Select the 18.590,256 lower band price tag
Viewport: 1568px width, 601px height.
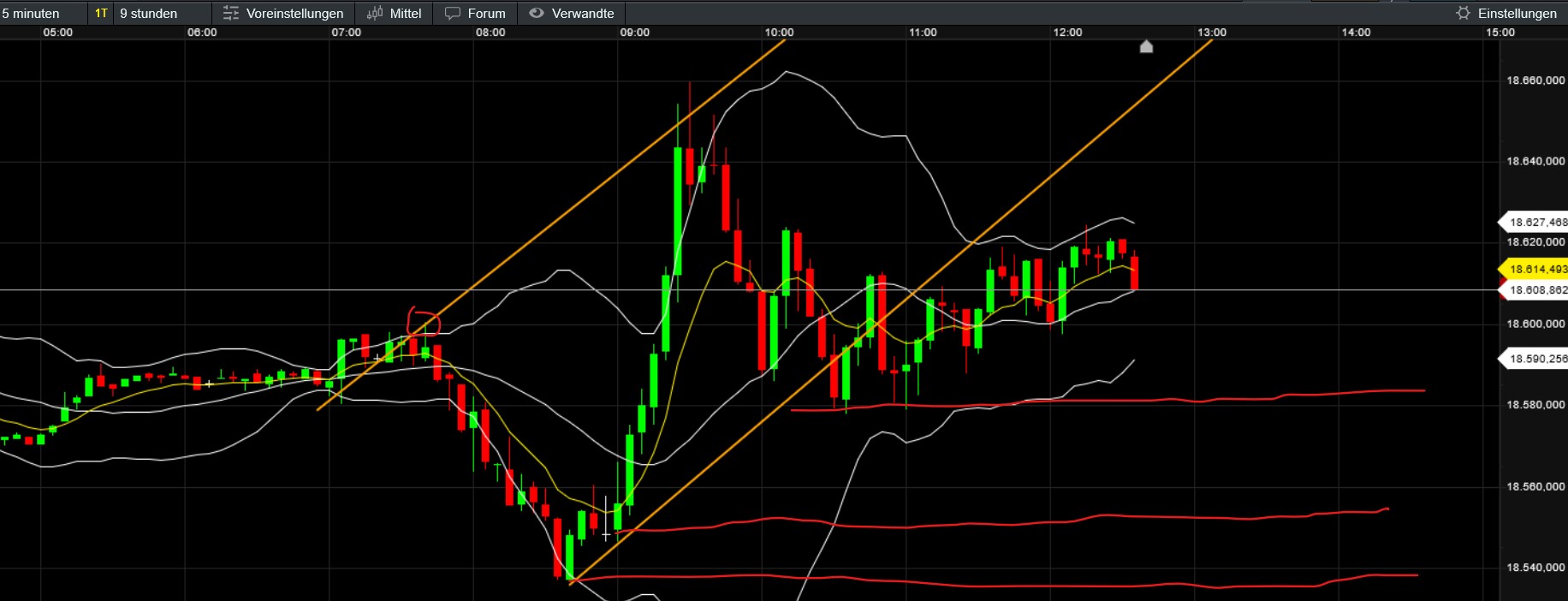(x=1533, y=359)
